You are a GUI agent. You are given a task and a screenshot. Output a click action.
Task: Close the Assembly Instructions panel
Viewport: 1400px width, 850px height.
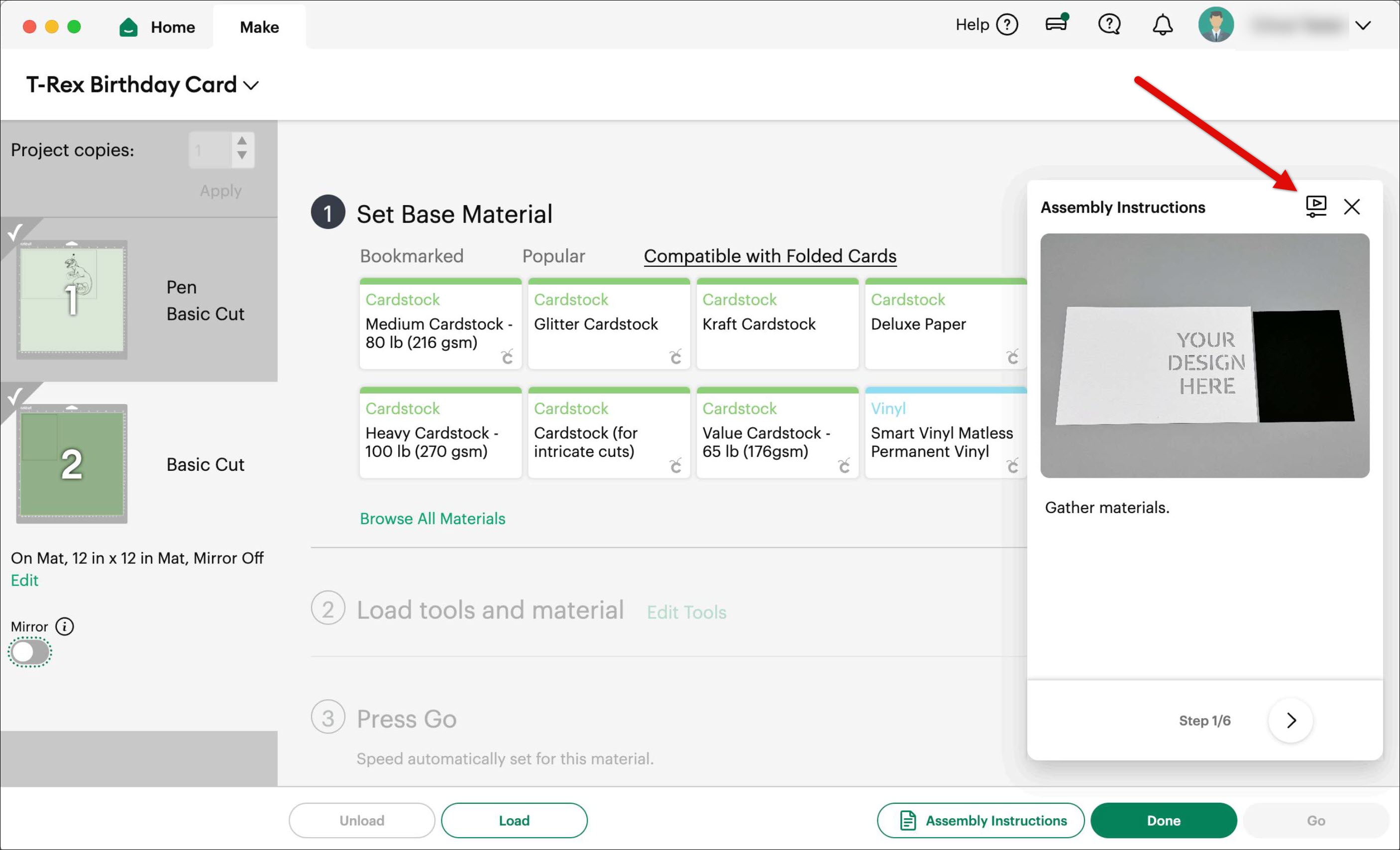click(x=1352, y=207)
